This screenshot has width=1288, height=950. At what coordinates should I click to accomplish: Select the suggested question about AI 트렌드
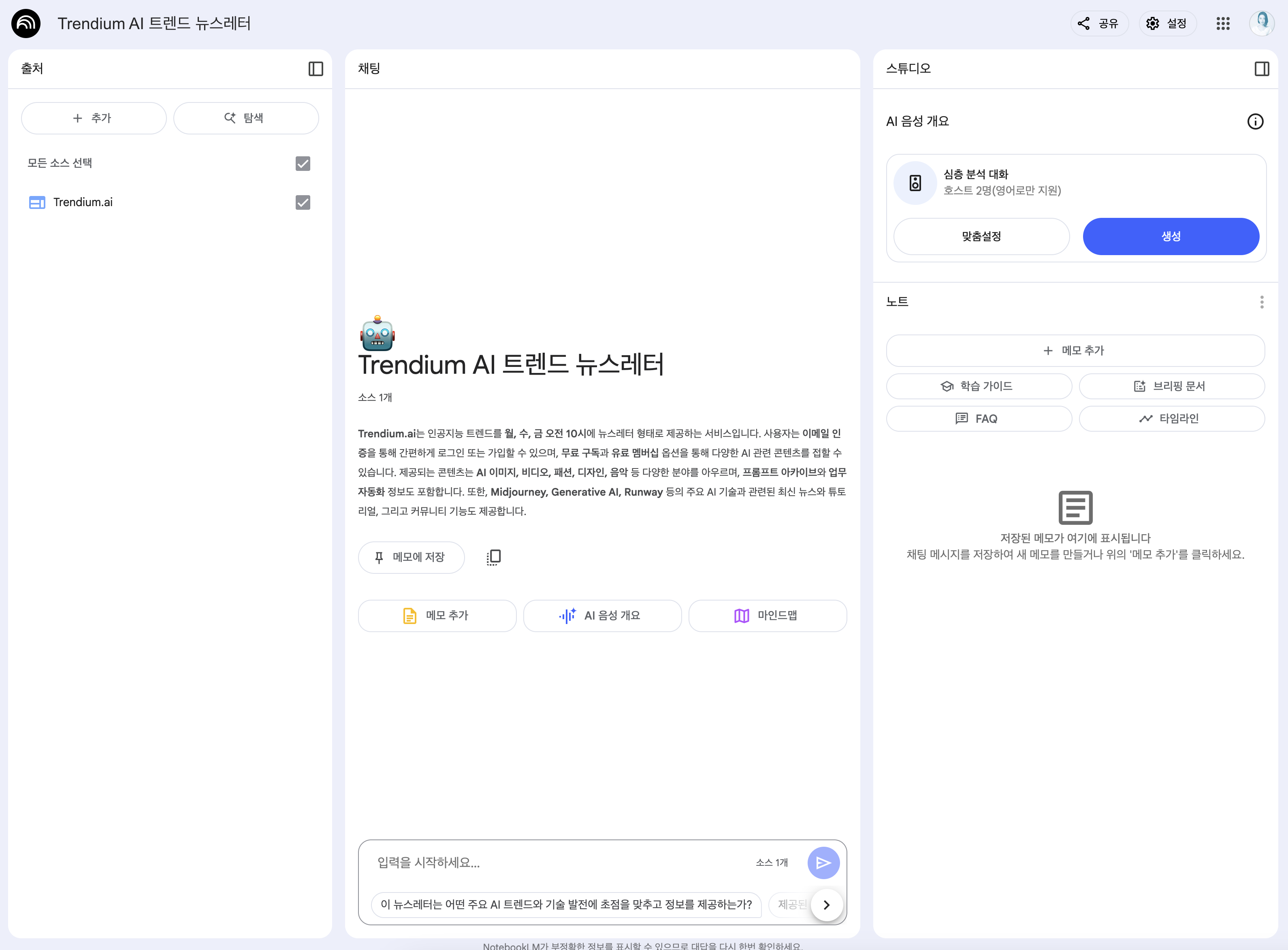click(566, 905)
